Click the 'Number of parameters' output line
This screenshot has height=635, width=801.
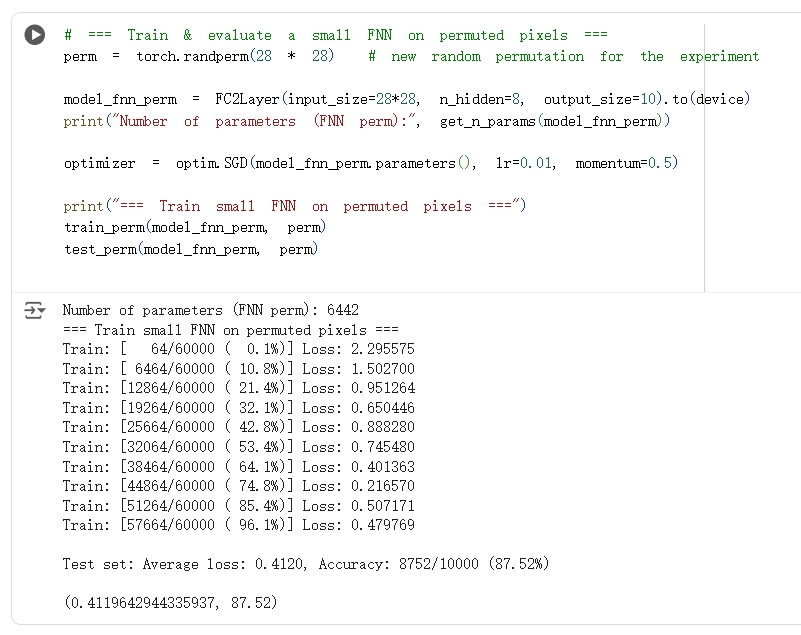[210, 310]
